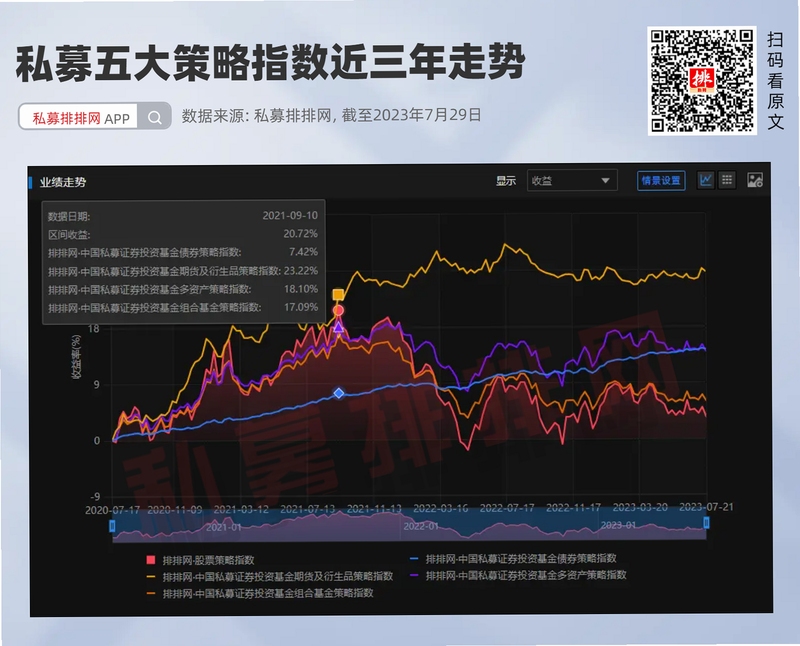The height and width of the screenshot is (646, 800).
Task: Click the multi-asset value 18.10%
Action: point(301,289)
